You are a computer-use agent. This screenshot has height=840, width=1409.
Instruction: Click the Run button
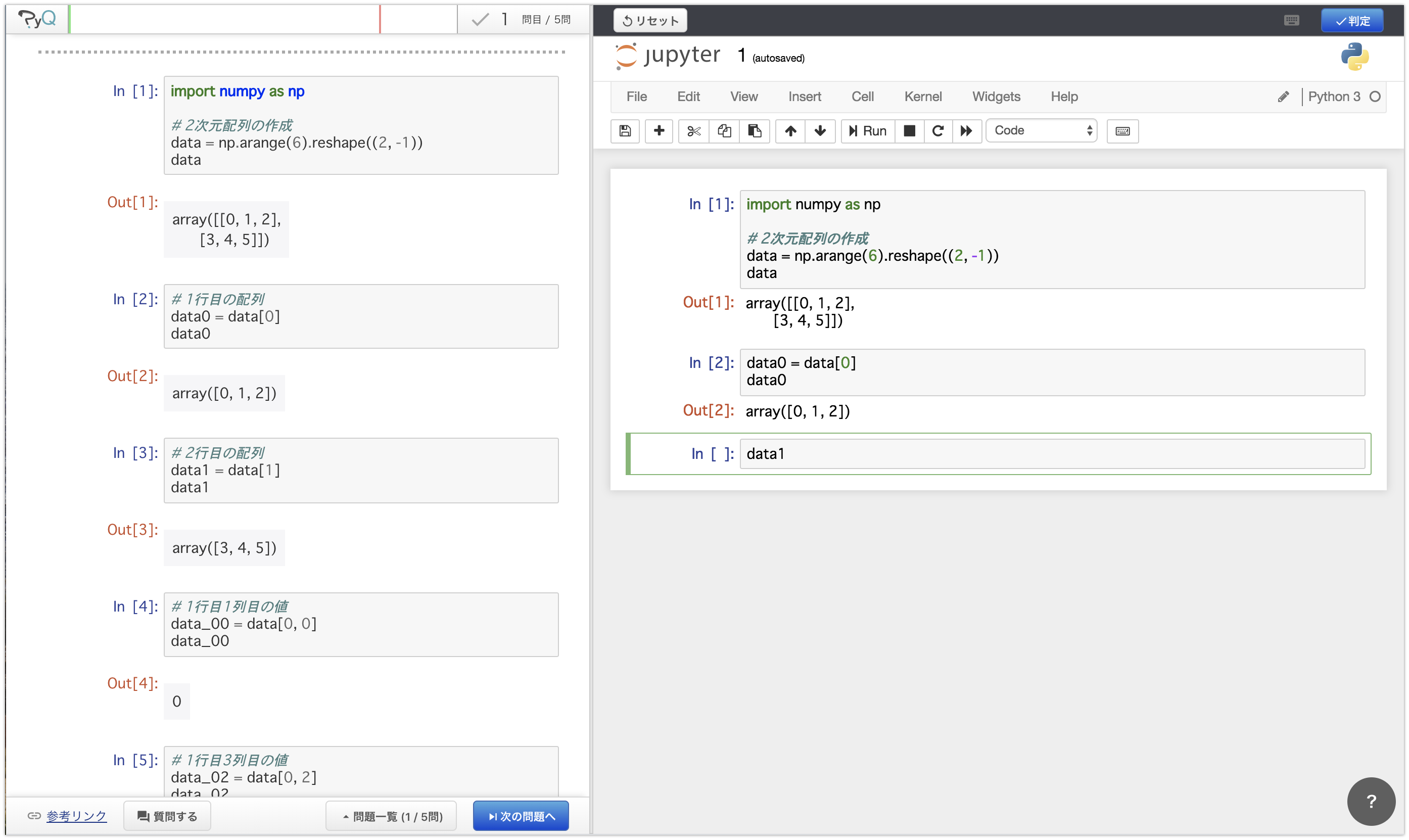coord(867,131)
